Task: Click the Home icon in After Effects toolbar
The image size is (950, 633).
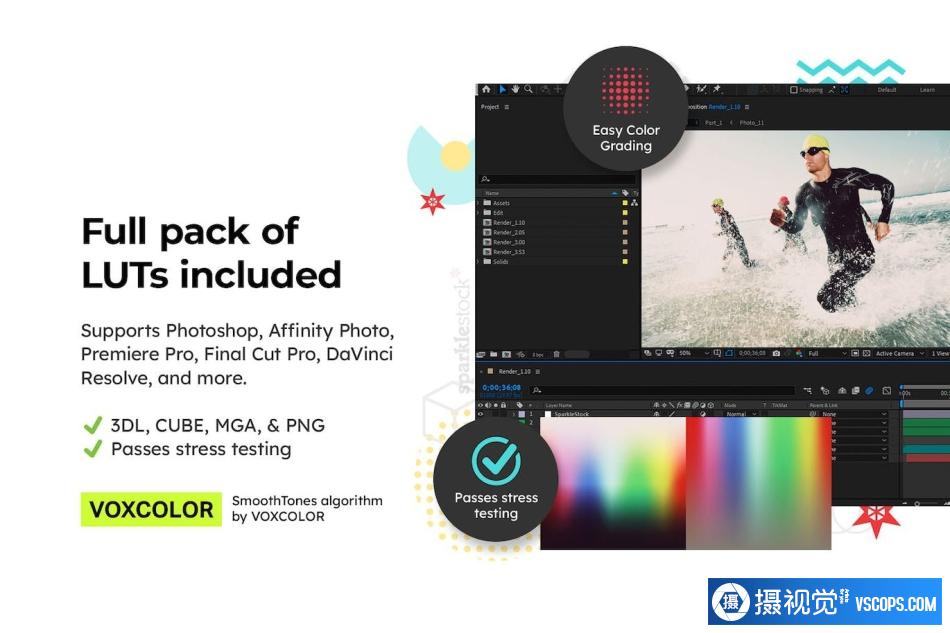Action: [487, 90]
